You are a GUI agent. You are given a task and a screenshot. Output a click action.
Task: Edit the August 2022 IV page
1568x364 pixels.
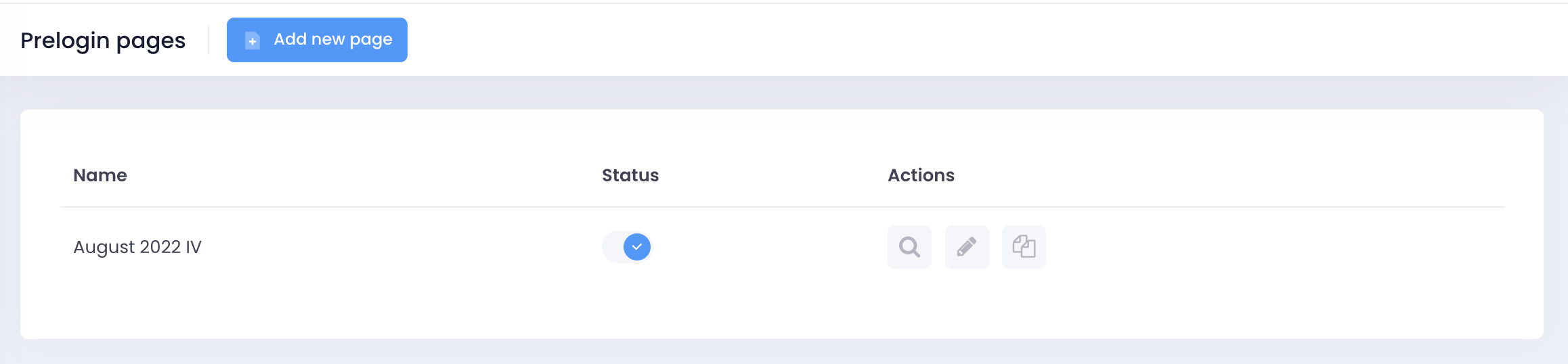967,247
